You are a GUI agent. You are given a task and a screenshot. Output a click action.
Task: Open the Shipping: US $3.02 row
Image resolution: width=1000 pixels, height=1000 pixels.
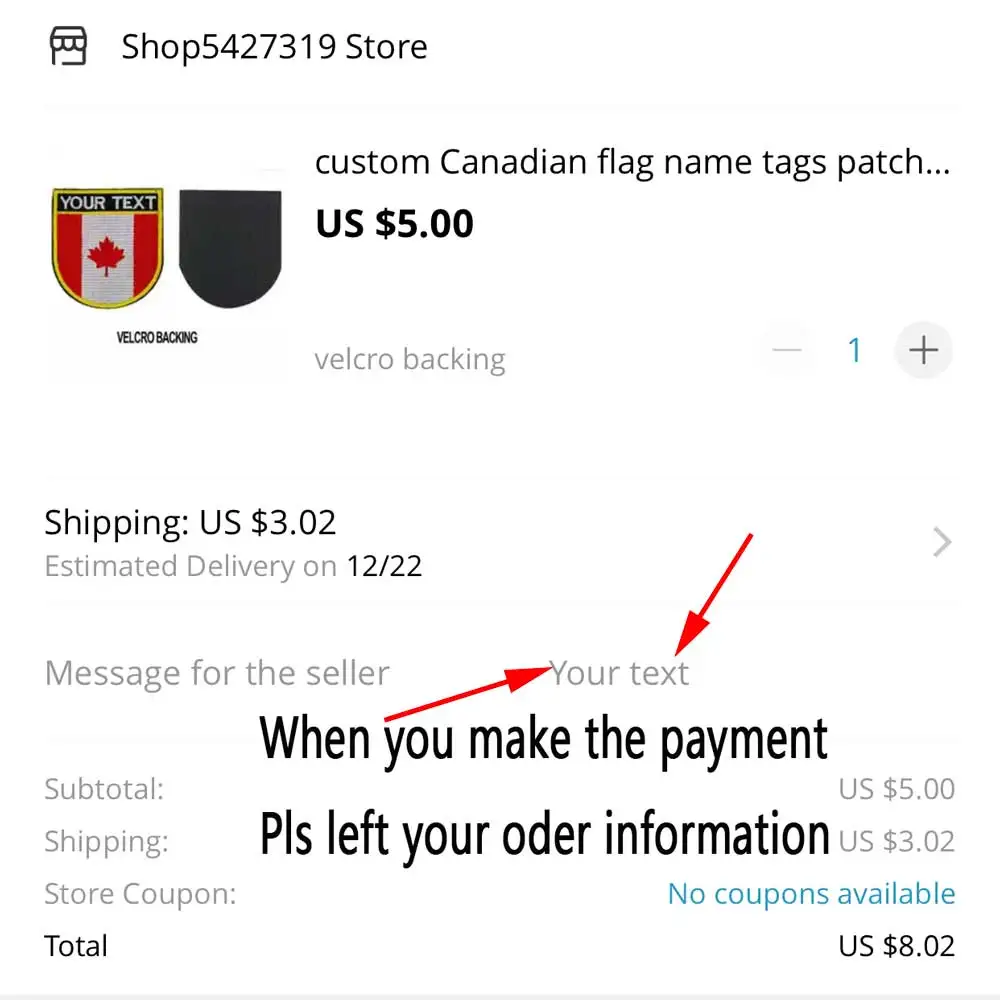[499, 543]
